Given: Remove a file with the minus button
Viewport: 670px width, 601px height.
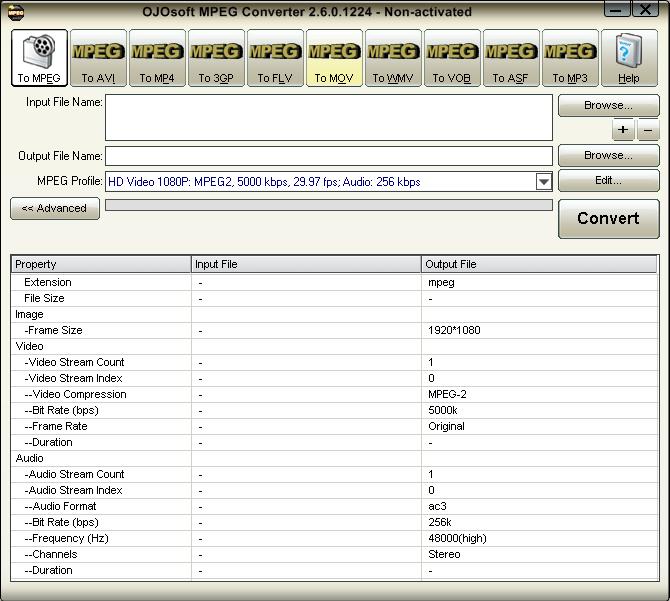Looking at the screenshot, I should pos(648,129).
